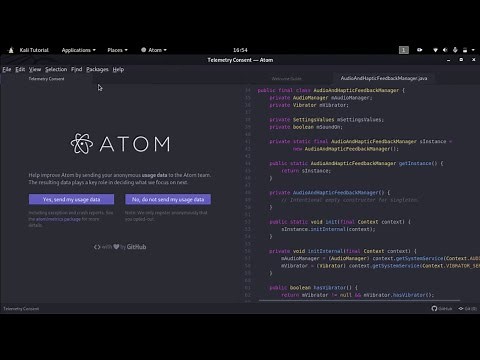The height and width of the screenshot is (360, 480).
Task: Click the 'private Vibrator mVibrator;' line
Action: pos(309,105)
